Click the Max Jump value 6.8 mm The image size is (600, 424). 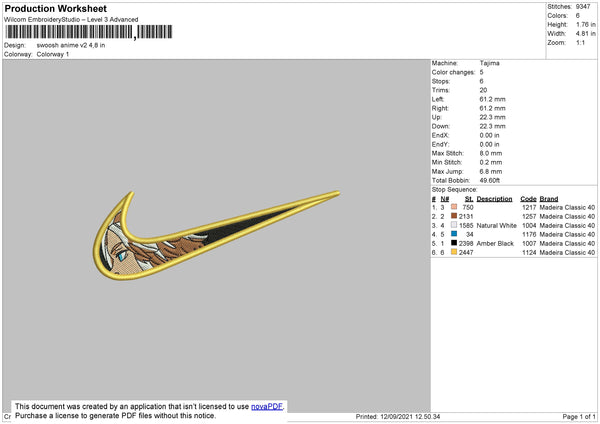click(491, 172)
